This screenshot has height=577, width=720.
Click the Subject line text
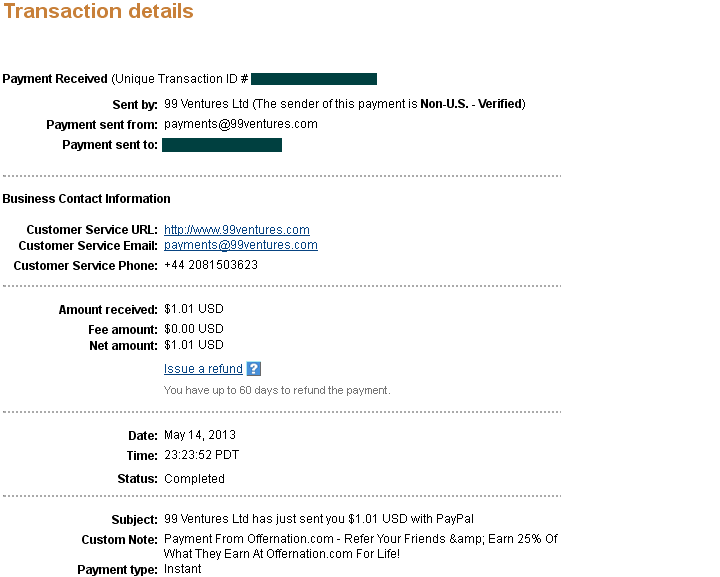[x=319, y=519]
